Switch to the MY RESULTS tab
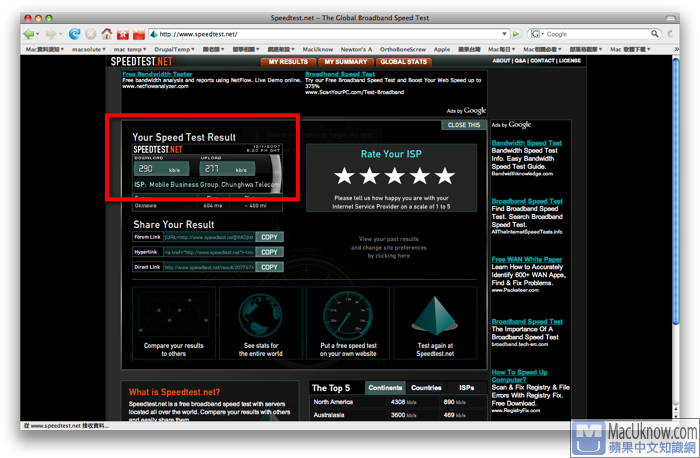The height and width of the screenshot is (458, 700). pyautogui.click(x=288, y=62)
